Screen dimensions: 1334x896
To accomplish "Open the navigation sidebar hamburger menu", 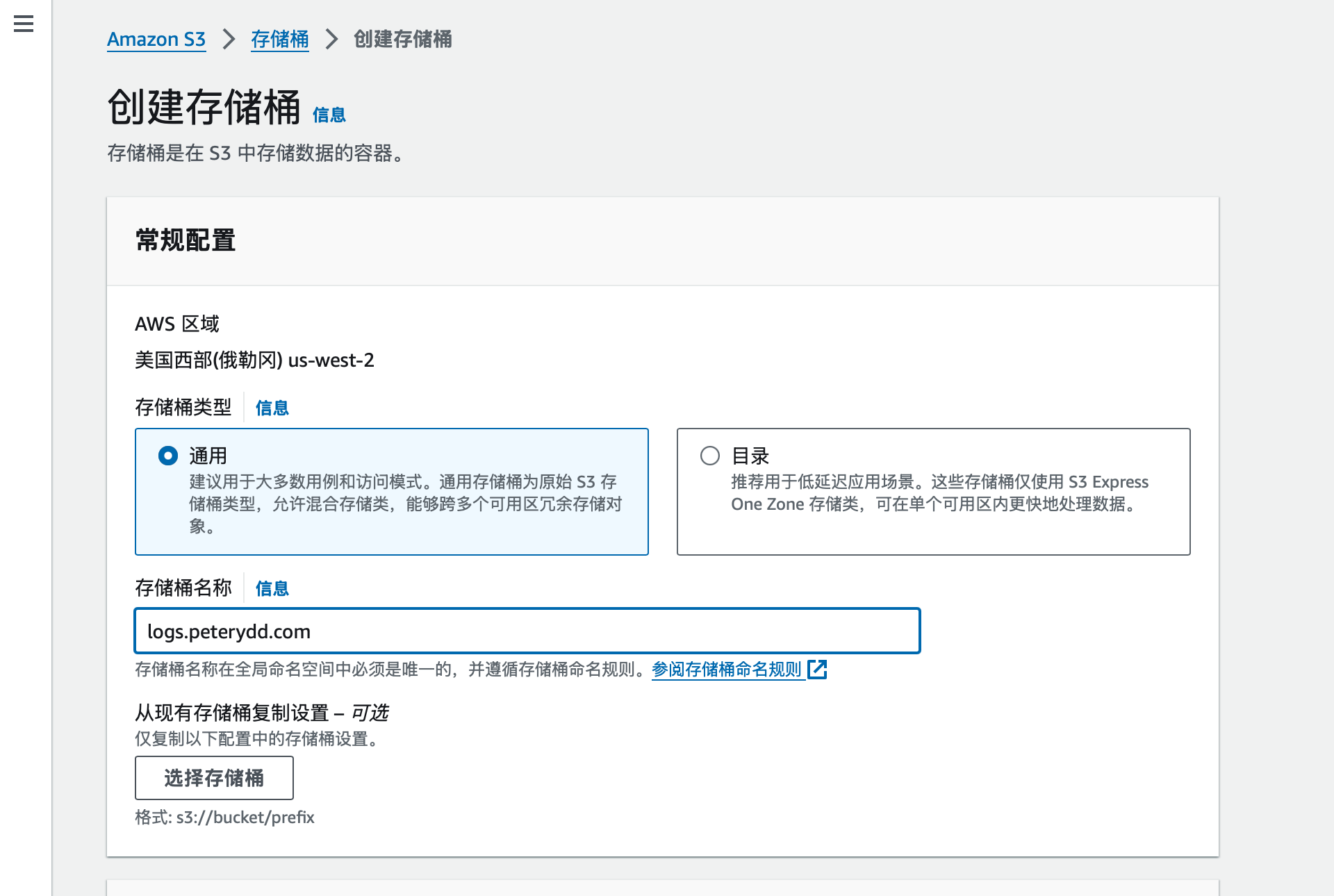I will (x=23, y=24).
